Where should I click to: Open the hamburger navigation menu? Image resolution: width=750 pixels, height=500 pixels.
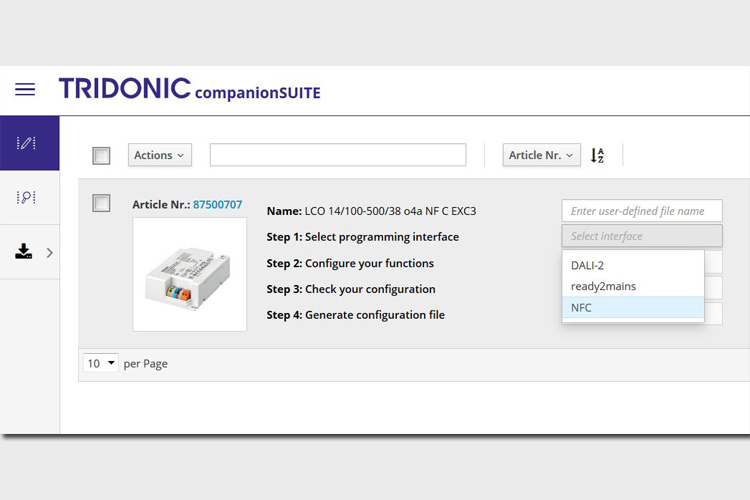[x=25, y=89]
